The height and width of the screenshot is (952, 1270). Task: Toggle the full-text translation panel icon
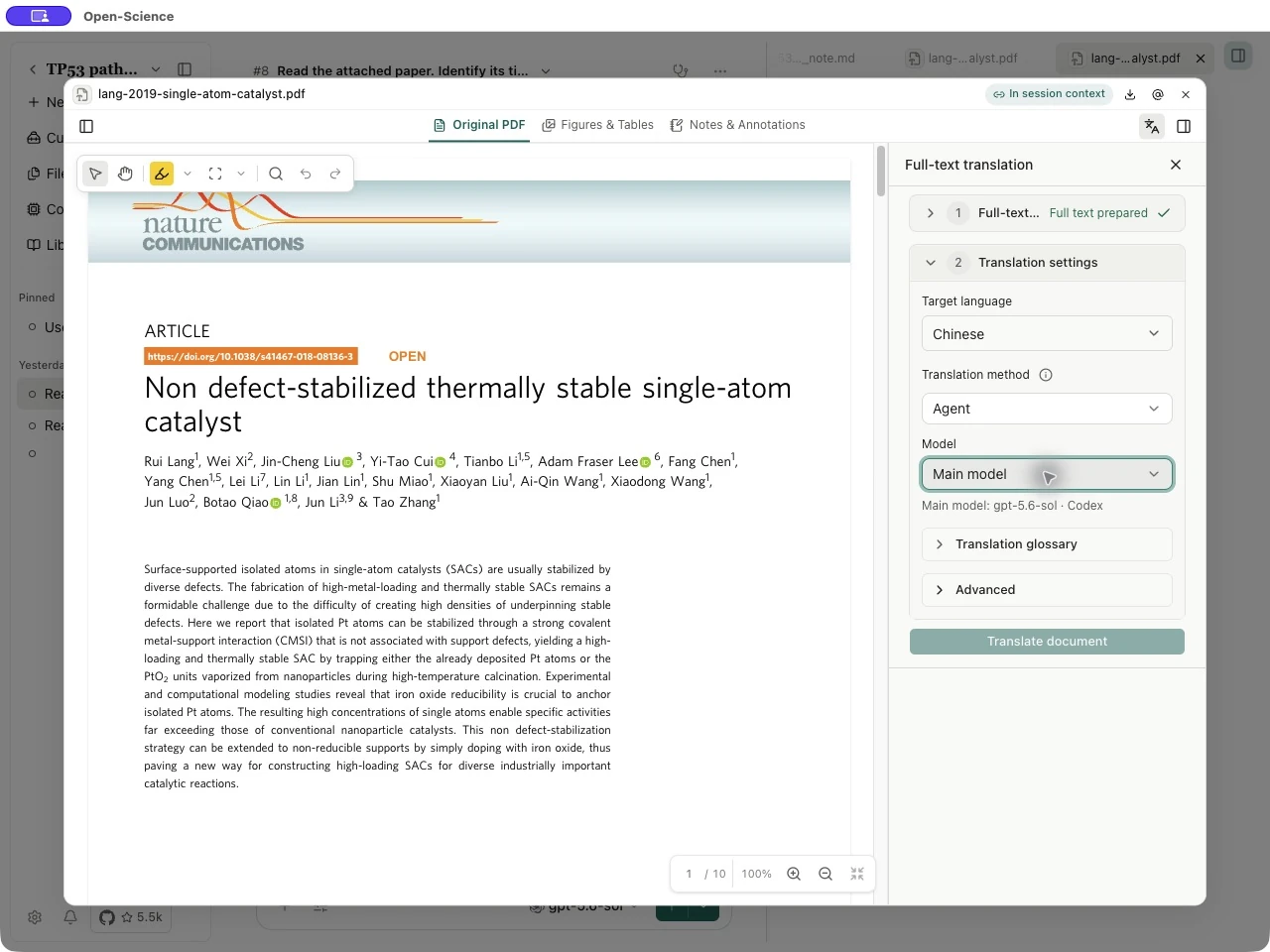[x=1152, y=126]
